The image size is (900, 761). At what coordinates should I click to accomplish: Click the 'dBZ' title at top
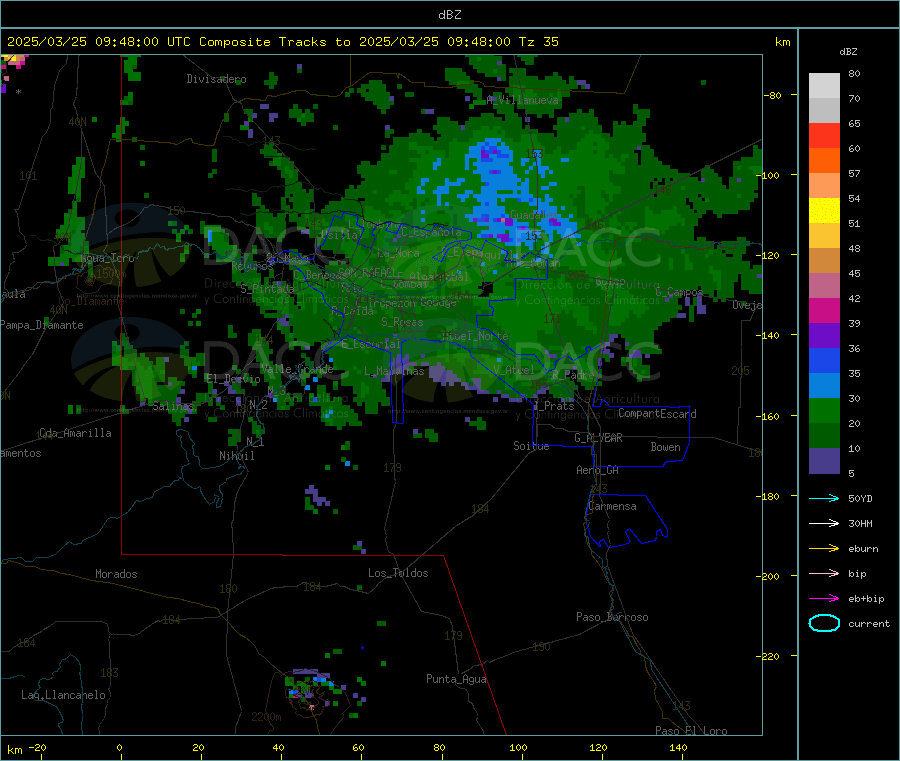point(449,15)
